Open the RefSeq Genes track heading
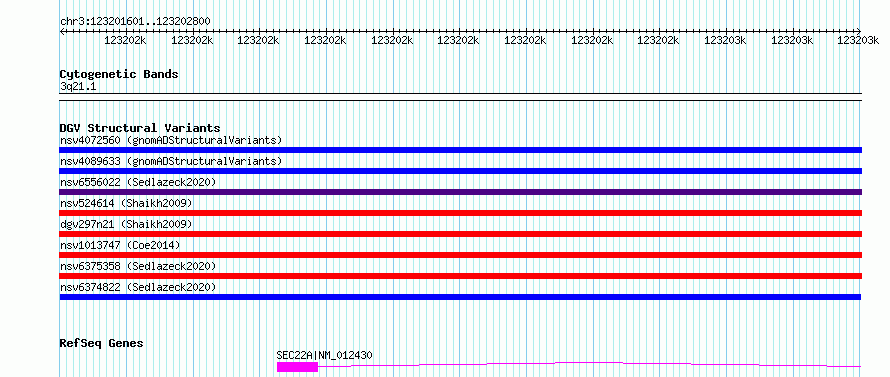The width and height of the screenshot is (890, 377). coord(102,343)
